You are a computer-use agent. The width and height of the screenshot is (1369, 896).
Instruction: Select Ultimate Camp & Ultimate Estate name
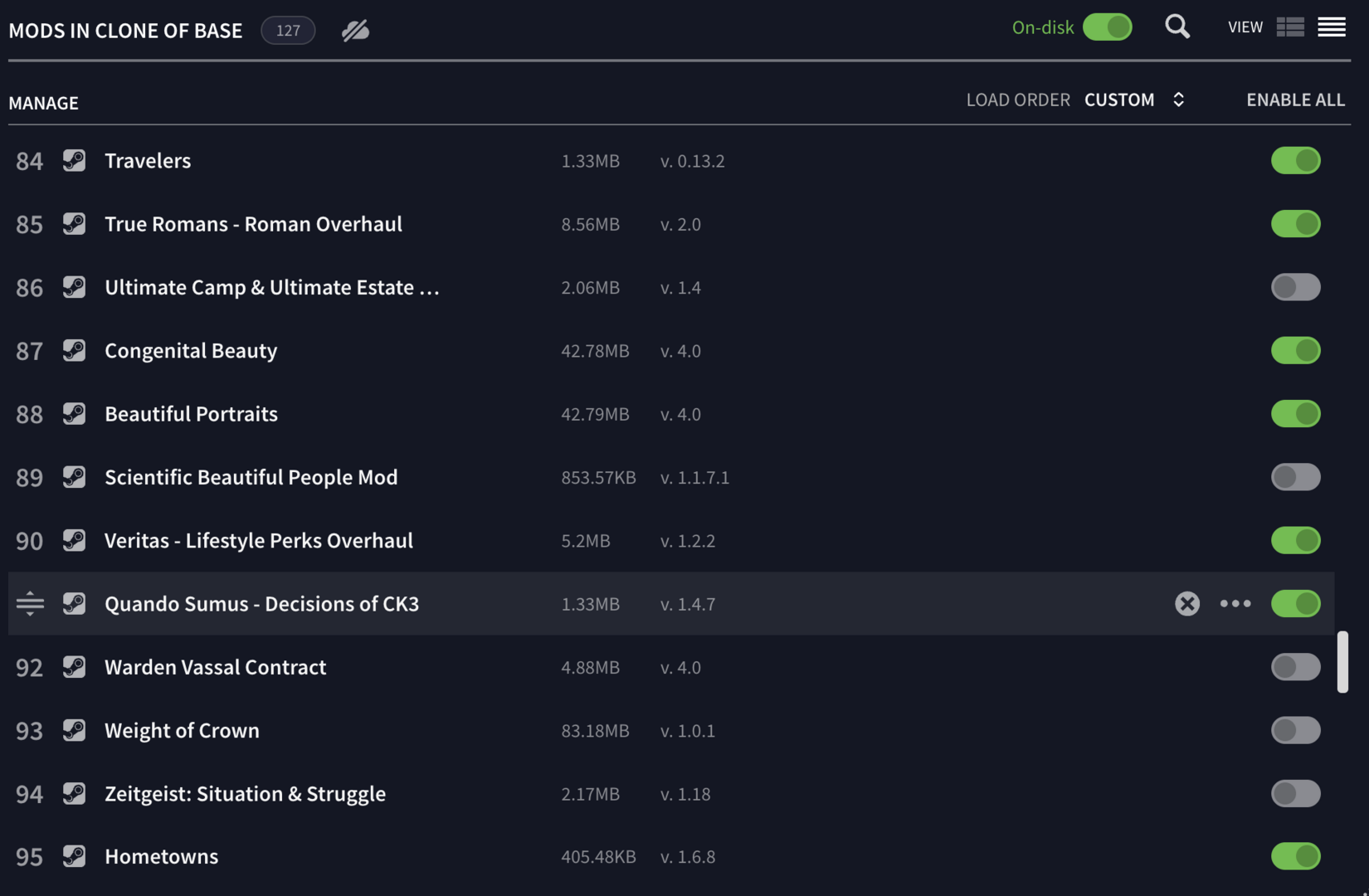(x=272, y=287)
